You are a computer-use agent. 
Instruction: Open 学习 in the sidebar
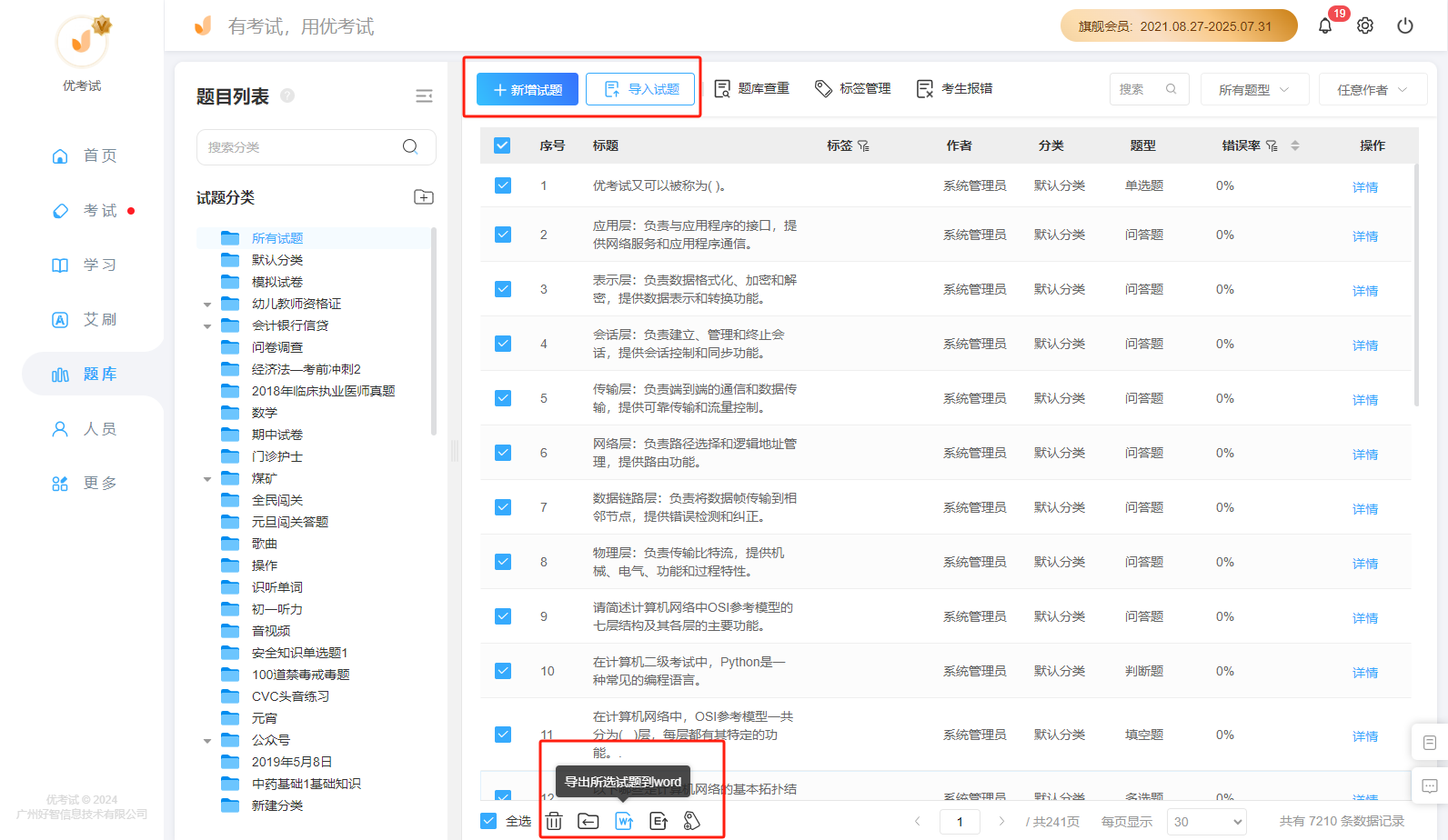[x=84, y=265]
